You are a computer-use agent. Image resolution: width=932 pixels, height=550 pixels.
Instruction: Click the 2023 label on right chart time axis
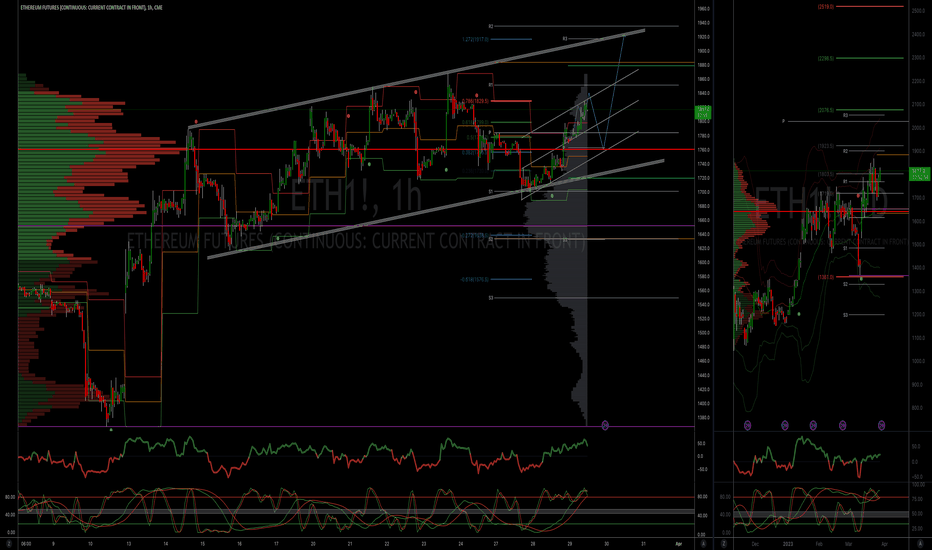[788, 543]
